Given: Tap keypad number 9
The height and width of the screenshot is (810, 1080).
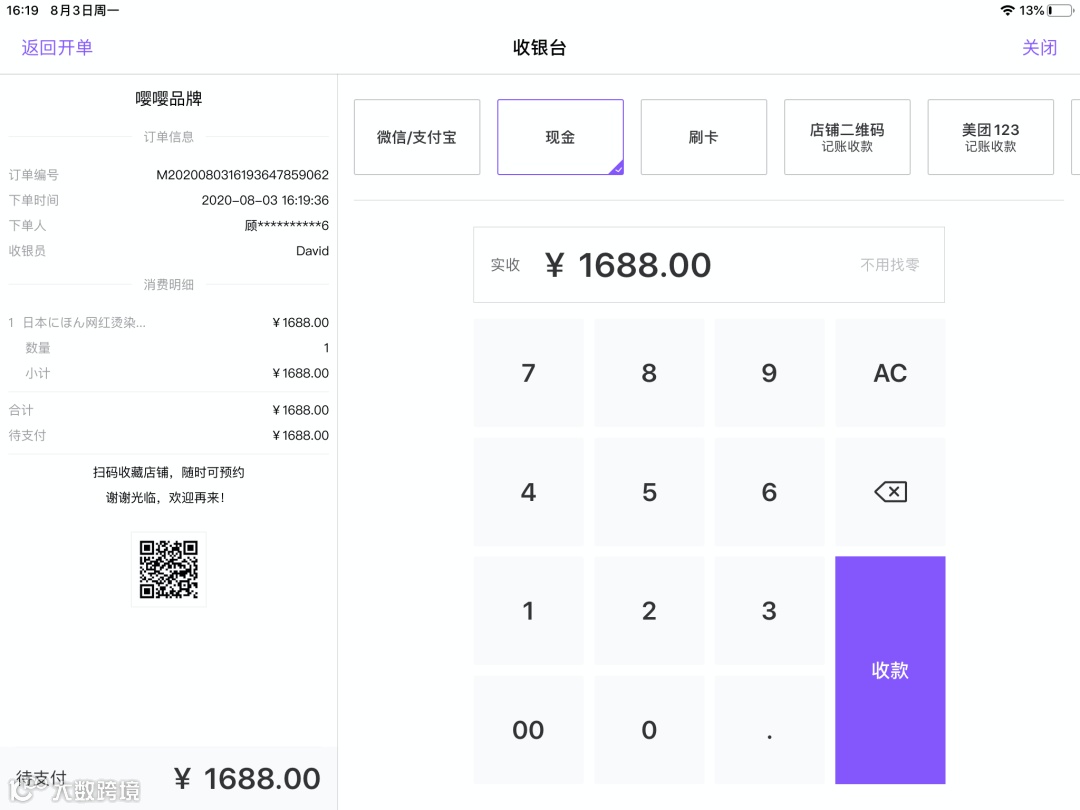Looking at the screenshot, I should click(769, 373).
